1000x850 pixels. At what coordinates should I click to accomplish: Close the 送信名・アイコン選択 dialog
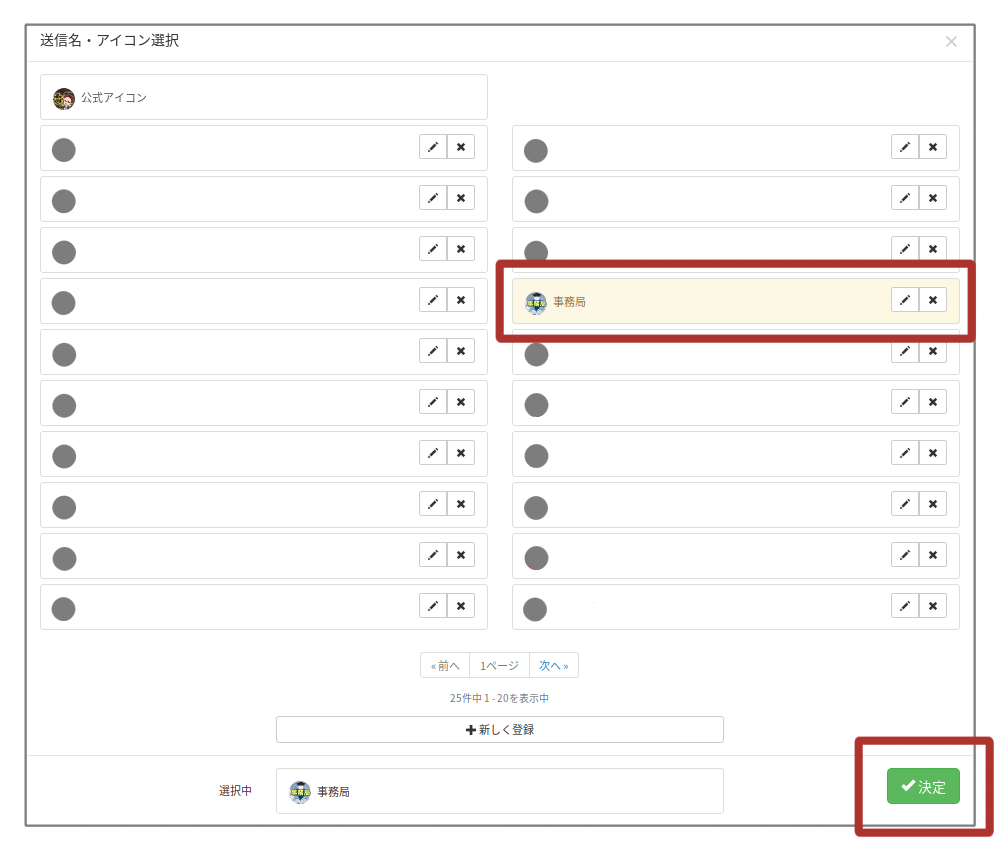coord(951,41)
